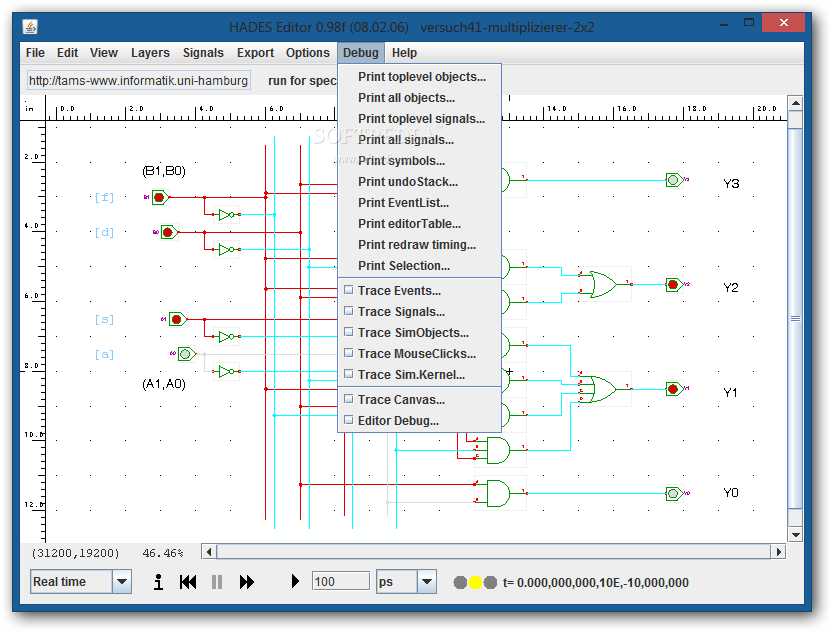Pause the simulation

217,582
